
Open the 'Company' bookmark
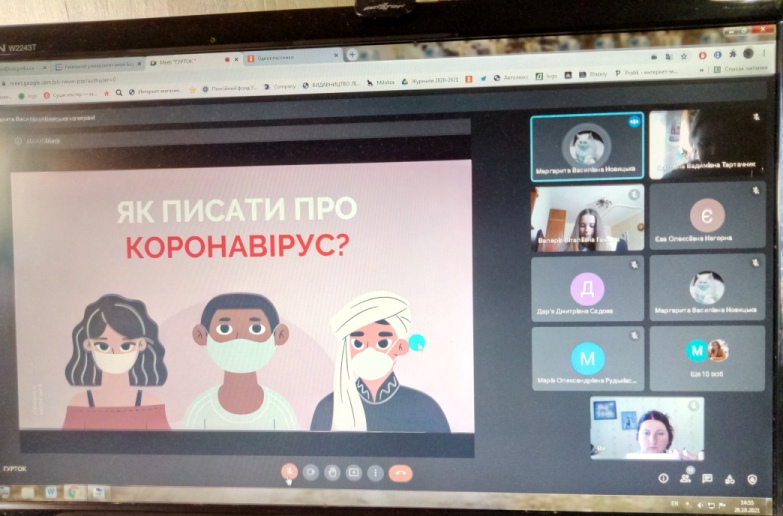click(x=280, y=86)
